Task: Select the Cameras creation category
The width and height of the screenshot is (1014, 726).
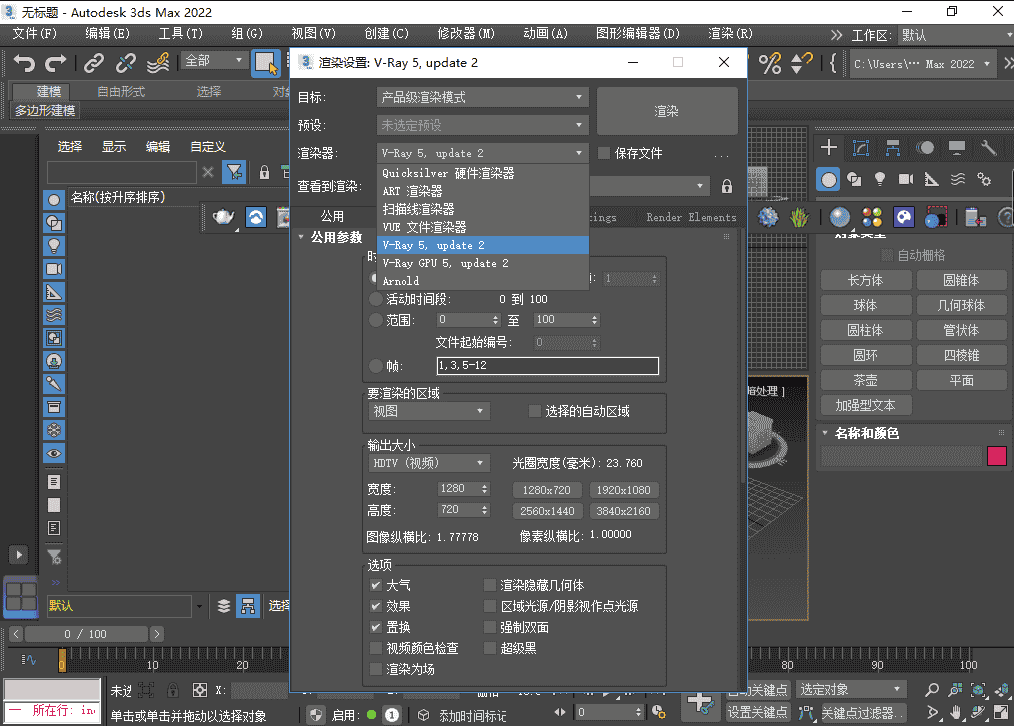Action: click(x=906, y=179)
